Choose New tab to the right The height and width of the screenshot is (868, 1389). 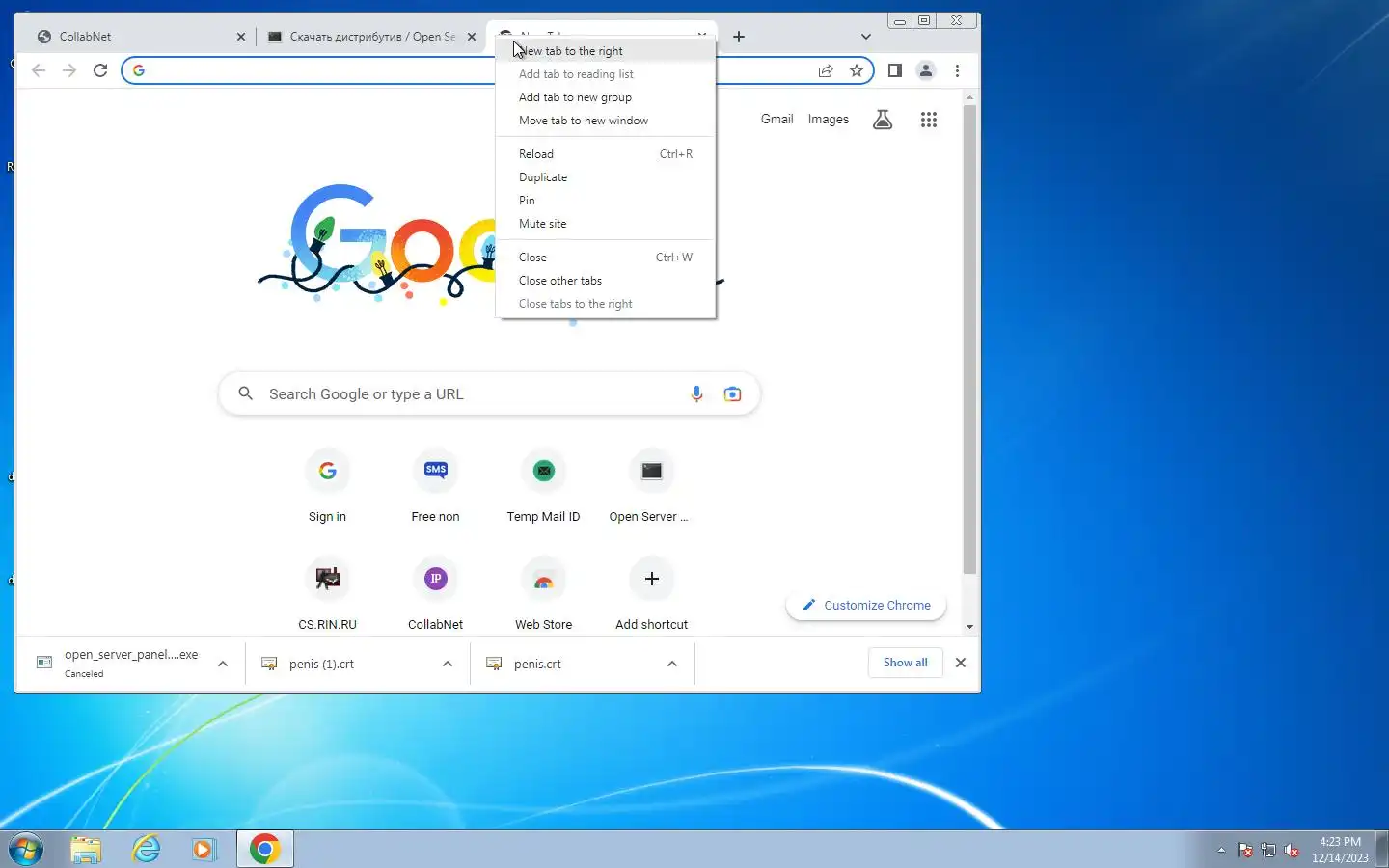click(x=606, y=51)
